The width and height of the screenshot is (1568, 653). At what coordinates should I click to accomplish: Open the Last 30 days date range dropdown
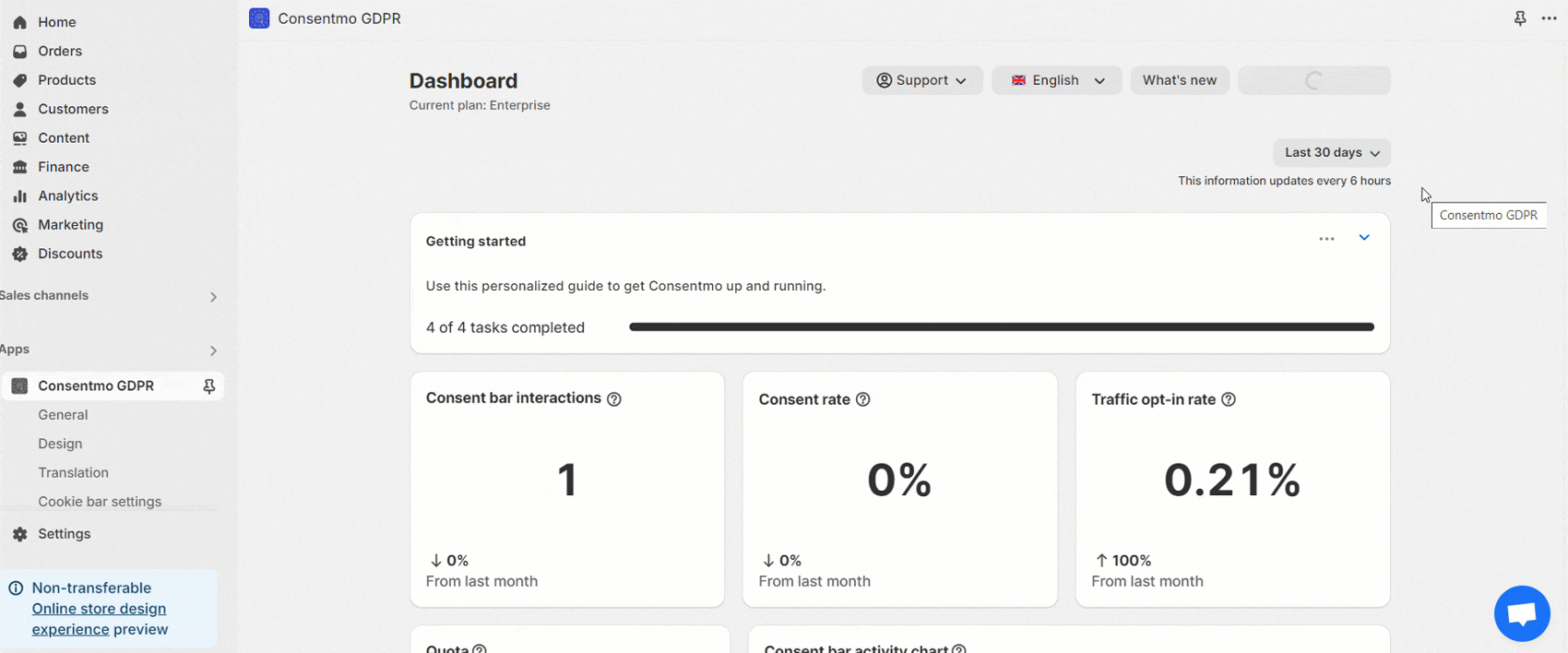1332,153
